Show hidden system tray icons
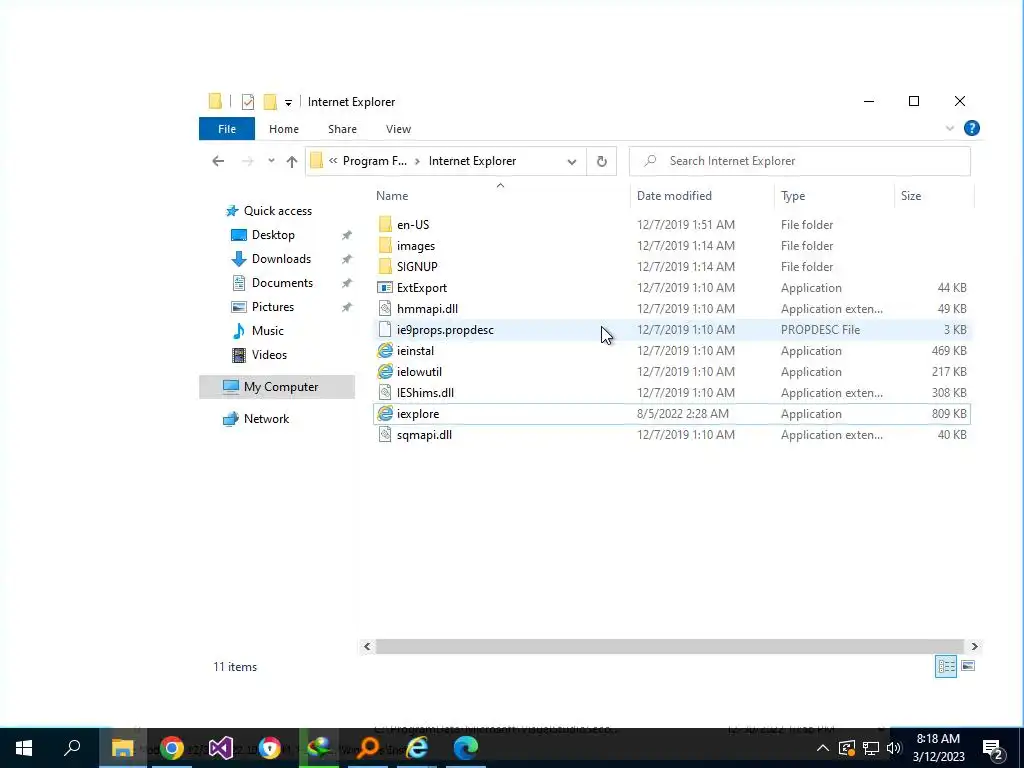This screenshot has width=1024, height=768. click(x=823, y=748)
